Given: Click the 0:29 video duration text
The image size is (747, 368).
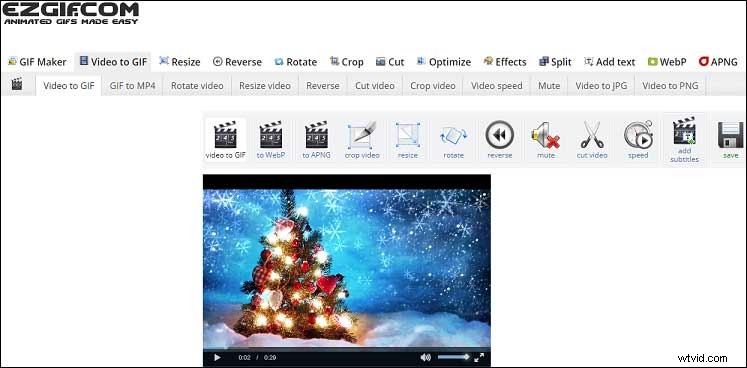Looking at the screenshot, I should coord(271,358).
